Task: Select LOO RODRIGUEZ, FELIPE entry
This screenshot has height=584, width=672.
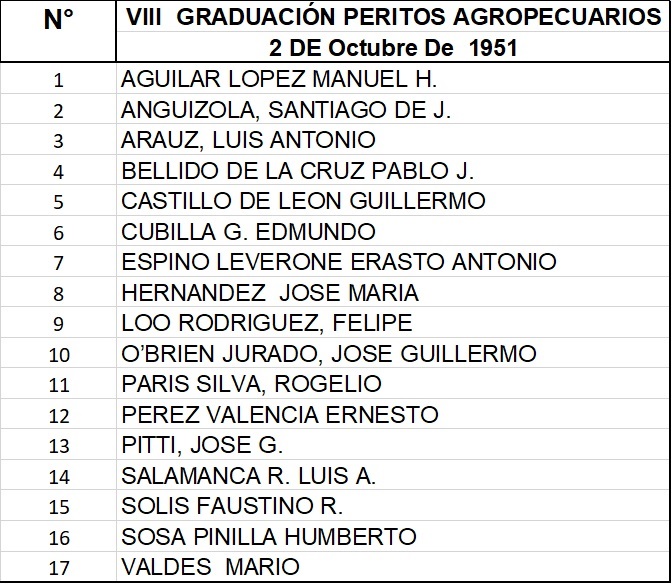Action: coord(393,322)
